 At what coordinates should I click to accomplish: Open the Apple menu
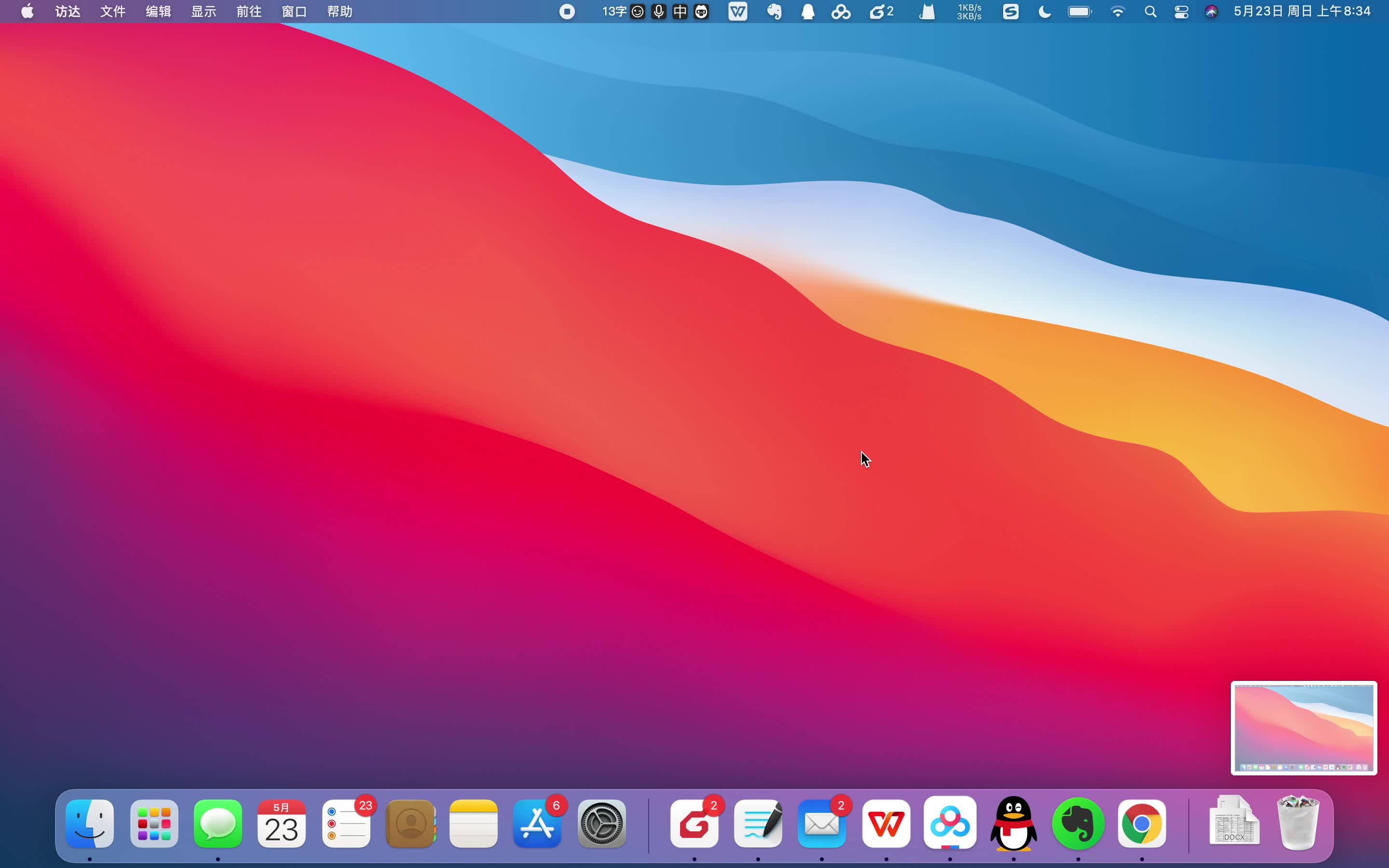[27, 12]
